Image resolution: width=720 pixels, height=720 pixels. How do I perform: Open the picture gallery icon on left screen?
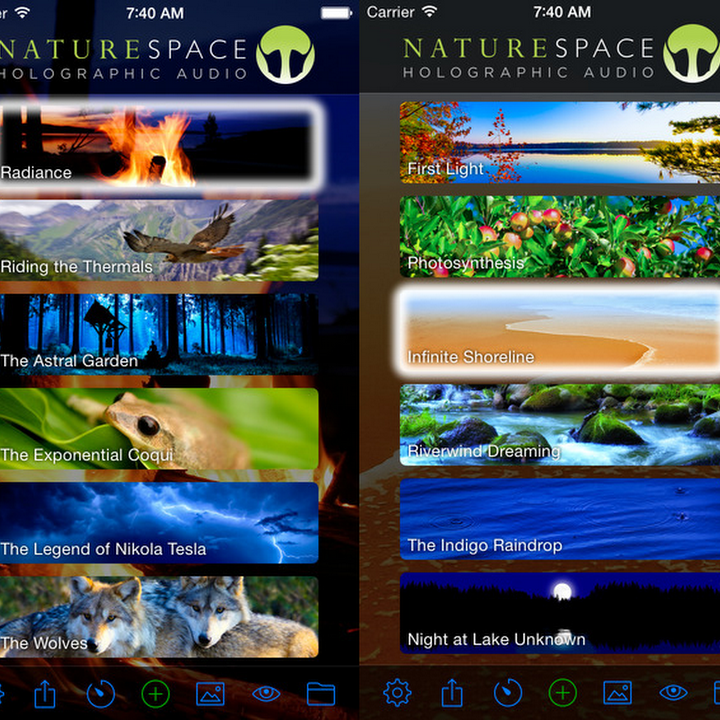point(210,694)
